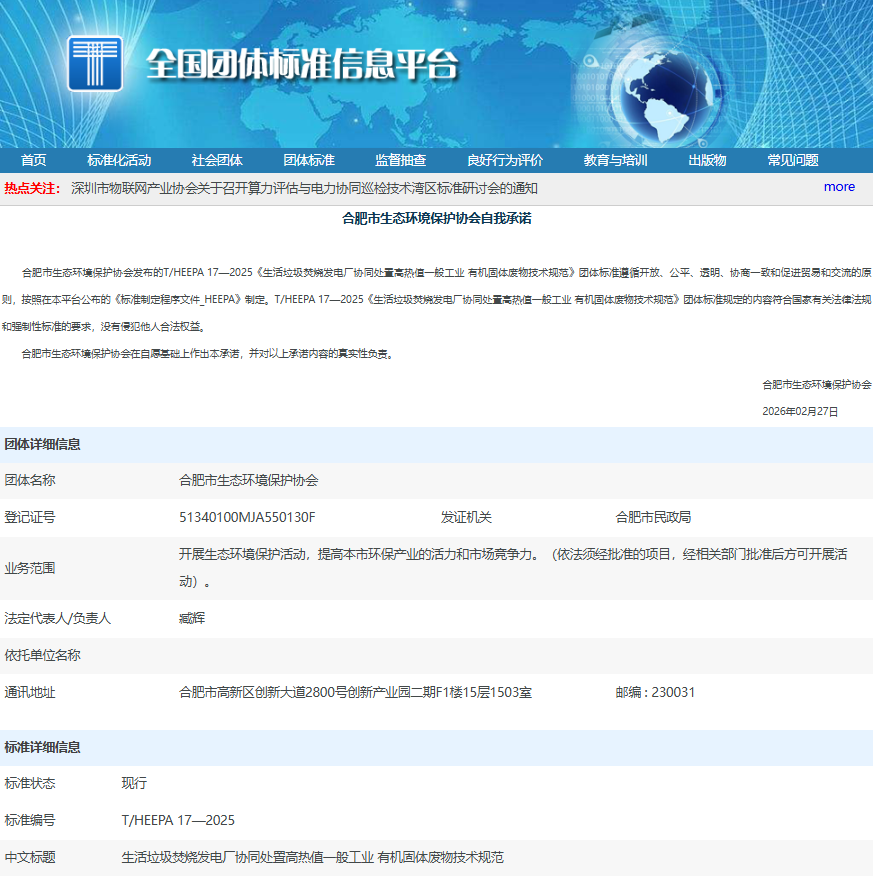This screenshot has width=873, height=878.
Task: Go to 教育与培训 section
Action: click(x=615, y=160)
